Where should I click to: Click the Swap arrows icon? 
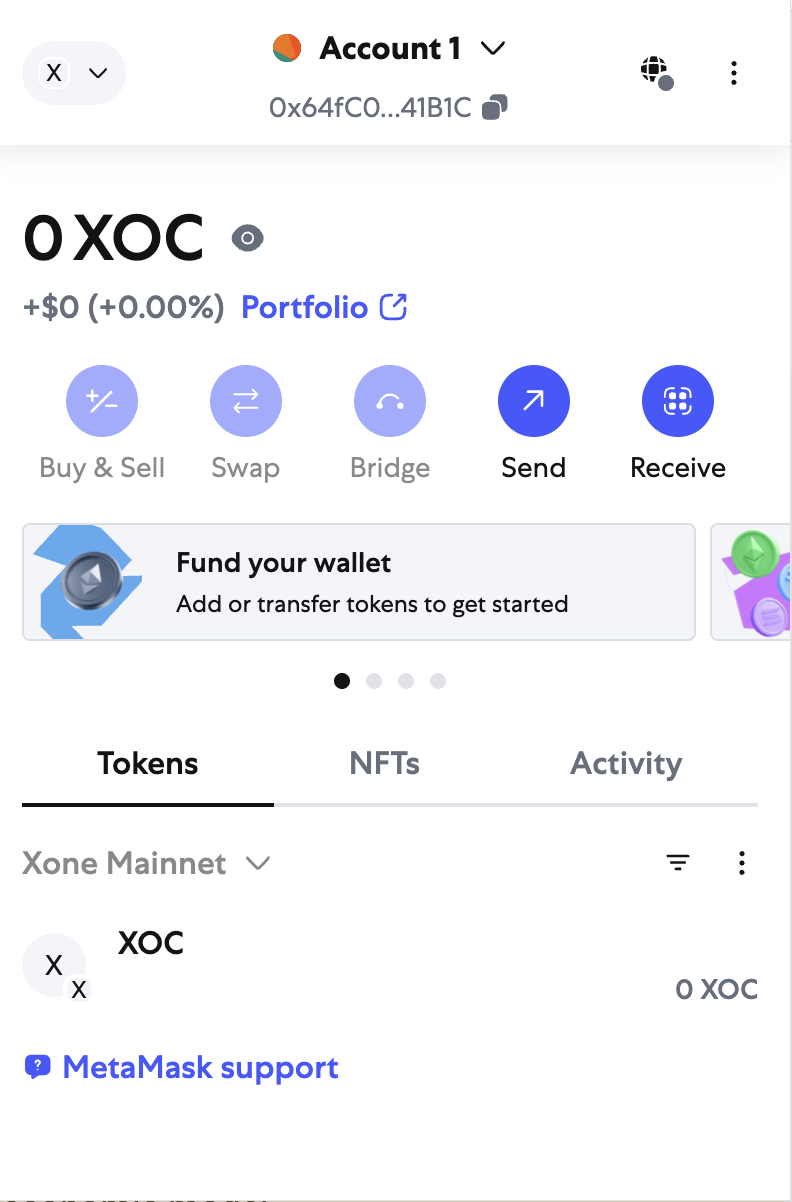tap(246, 402)
